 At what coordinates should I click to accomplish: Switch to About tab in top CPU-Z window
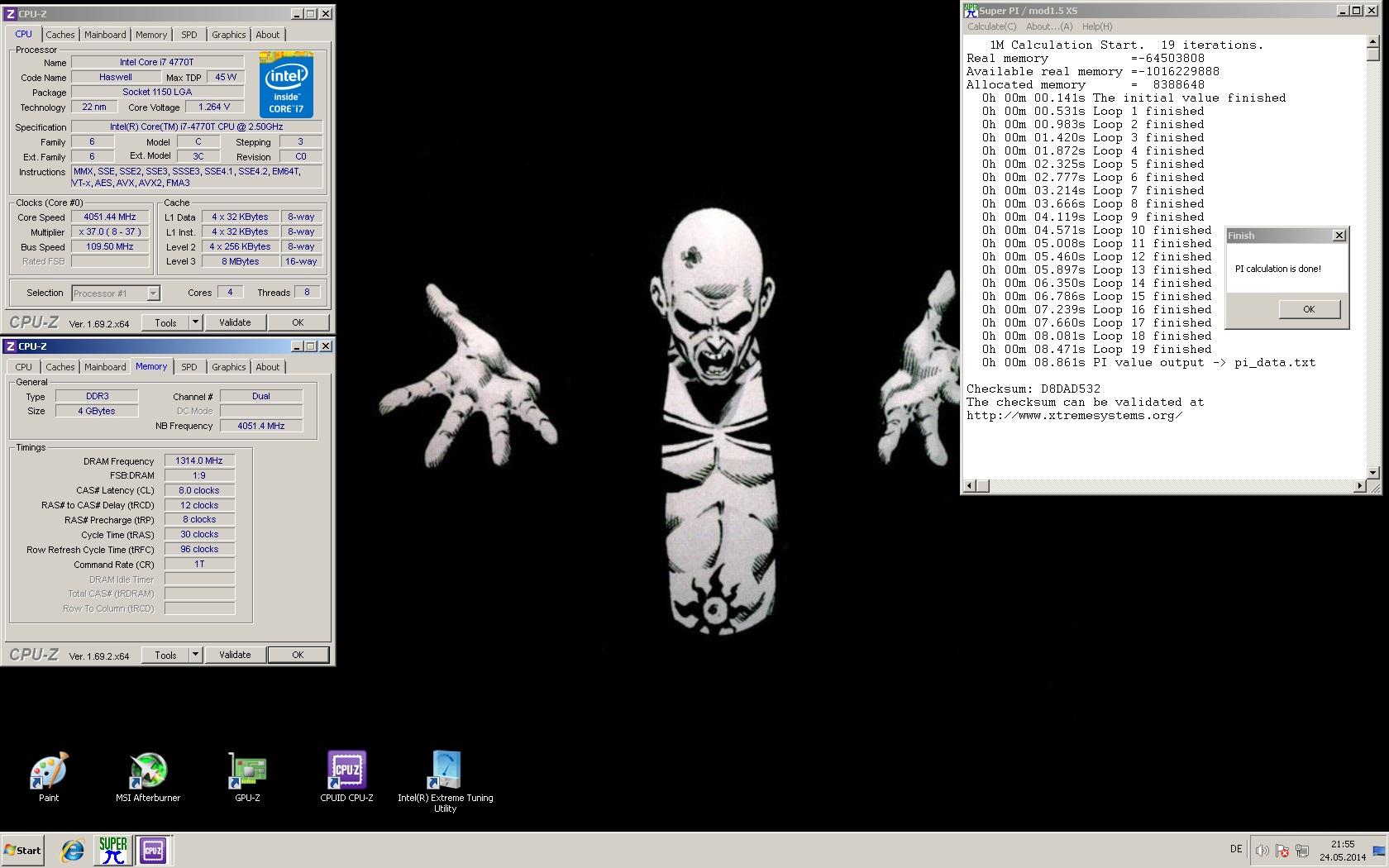click(x=268, y=35)
